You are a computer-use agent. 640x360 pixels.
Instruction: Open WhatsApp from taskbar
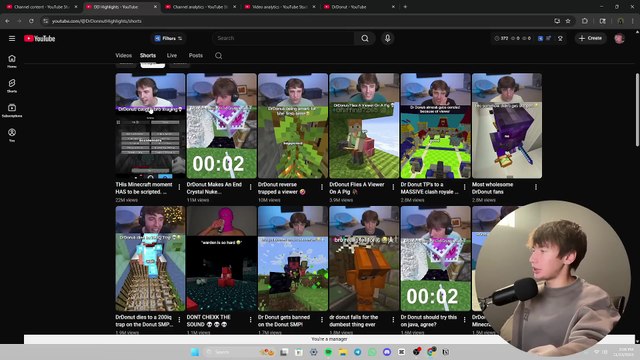pyautogui.click(x=372, y=352)
